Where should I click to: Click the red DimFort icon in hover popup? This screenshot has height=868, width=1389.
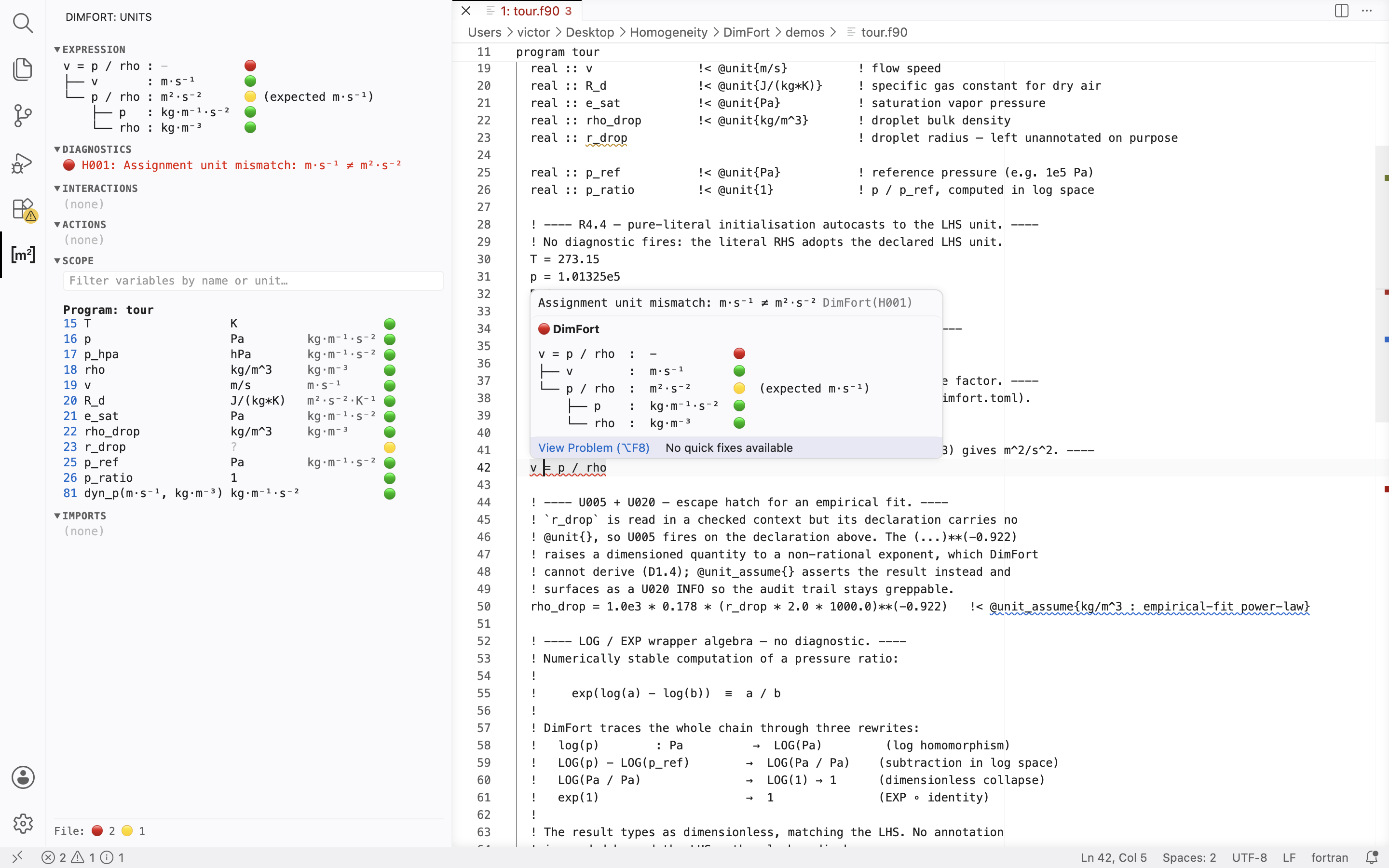pos(544,329)
